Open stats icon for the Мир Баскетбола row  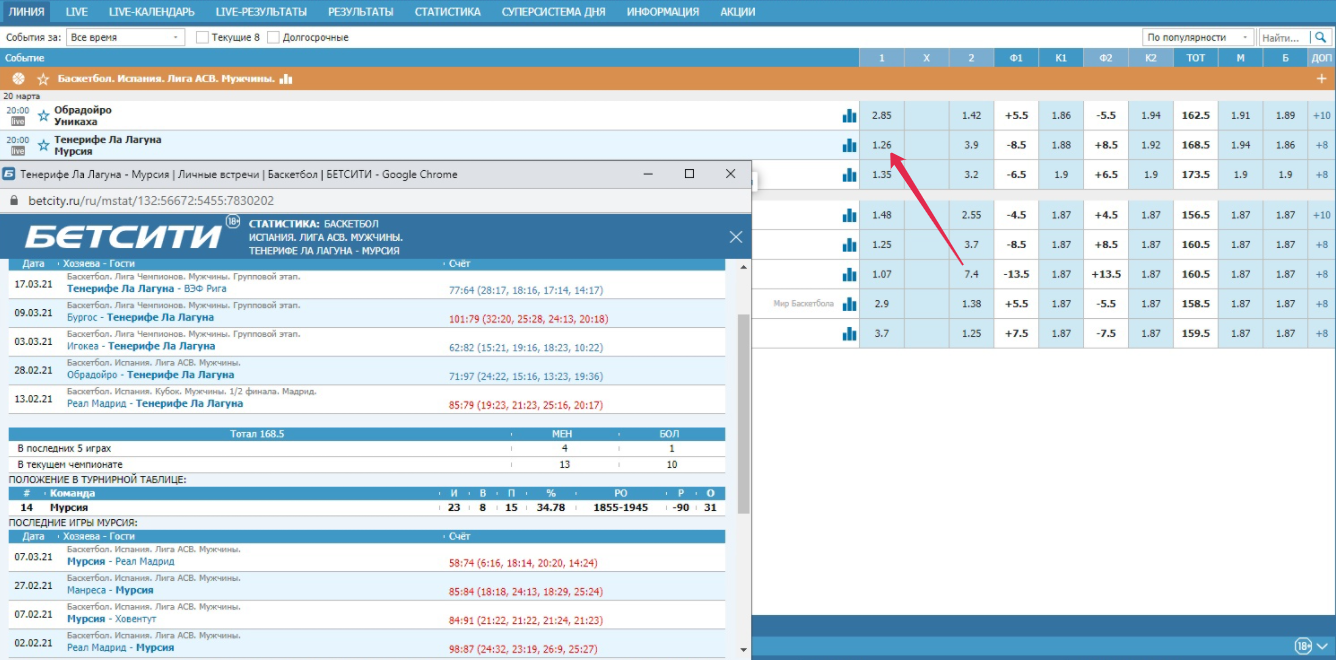(x=849, y=304)
